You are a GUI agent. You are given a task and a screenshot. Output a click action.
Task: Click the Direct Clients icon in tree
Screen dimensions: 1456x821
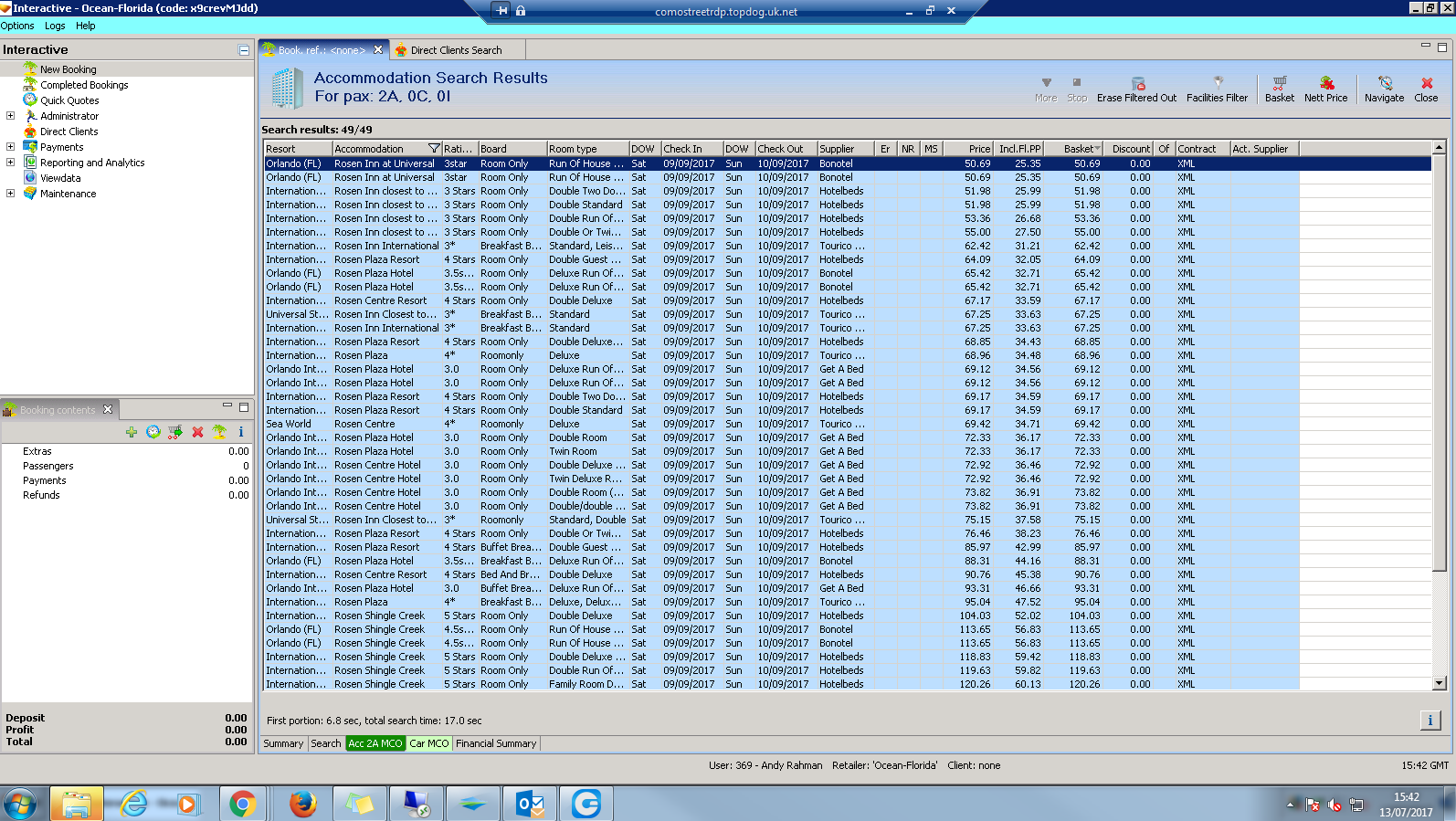coord(30,132)
